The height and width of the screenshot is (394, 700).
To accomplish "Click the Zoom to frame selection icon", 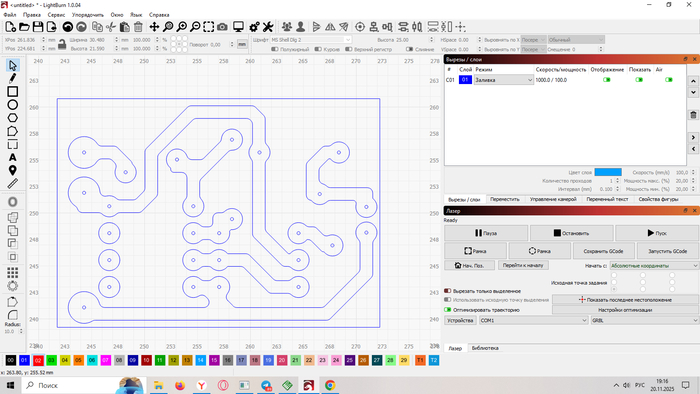I will 208,27.
